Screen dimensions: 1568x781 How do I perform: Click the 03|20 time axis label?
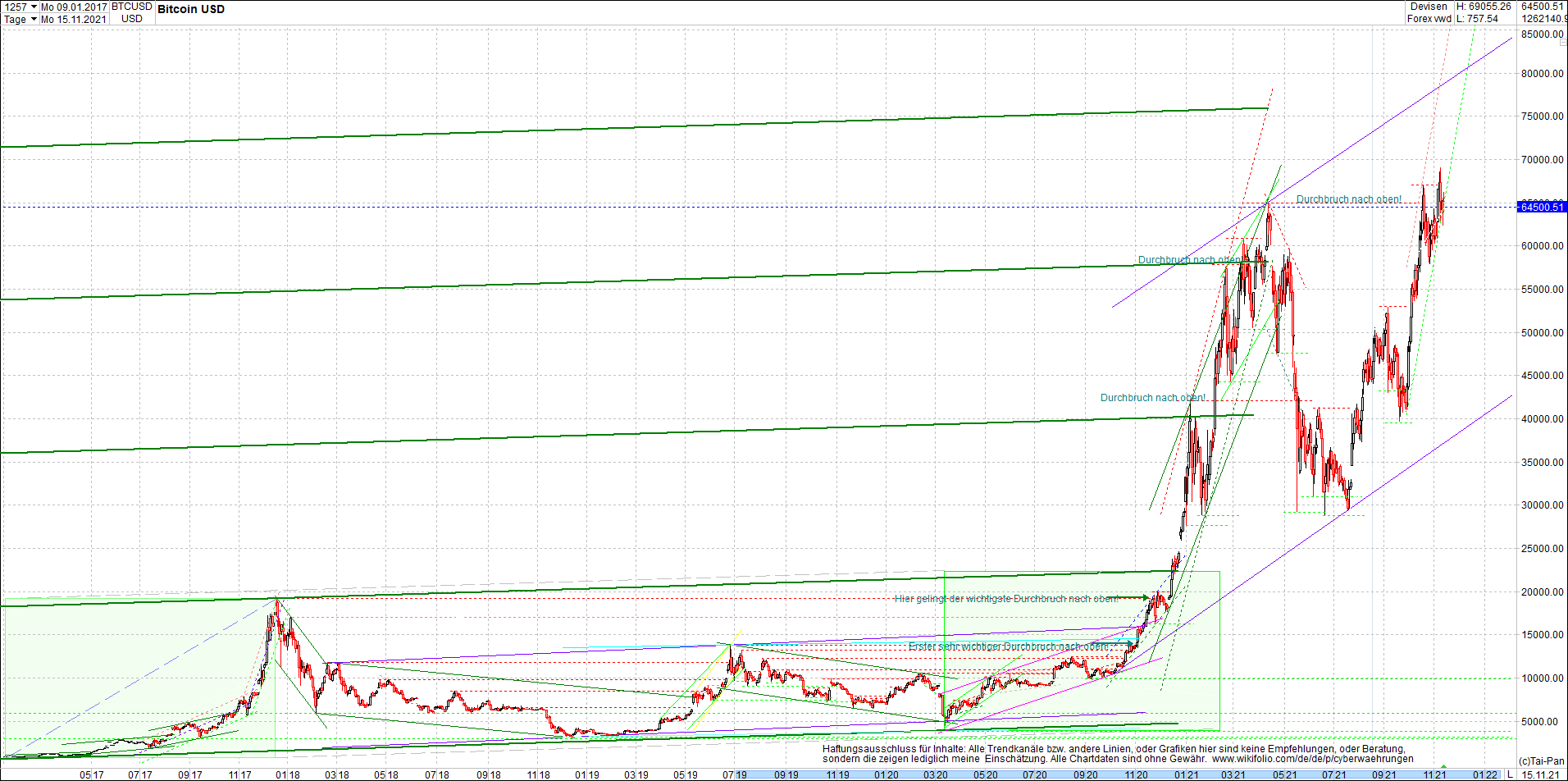click(936, 774)
